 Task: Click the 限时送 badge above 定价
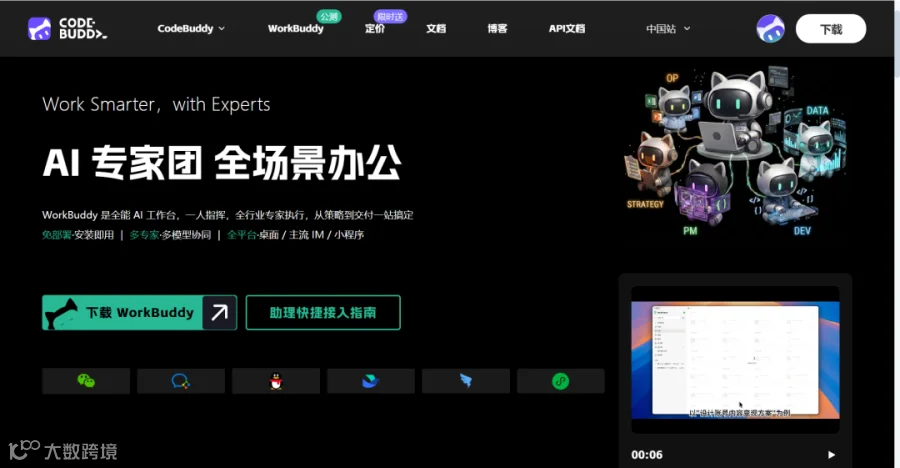pyautogui.click(x=390, y=17)
